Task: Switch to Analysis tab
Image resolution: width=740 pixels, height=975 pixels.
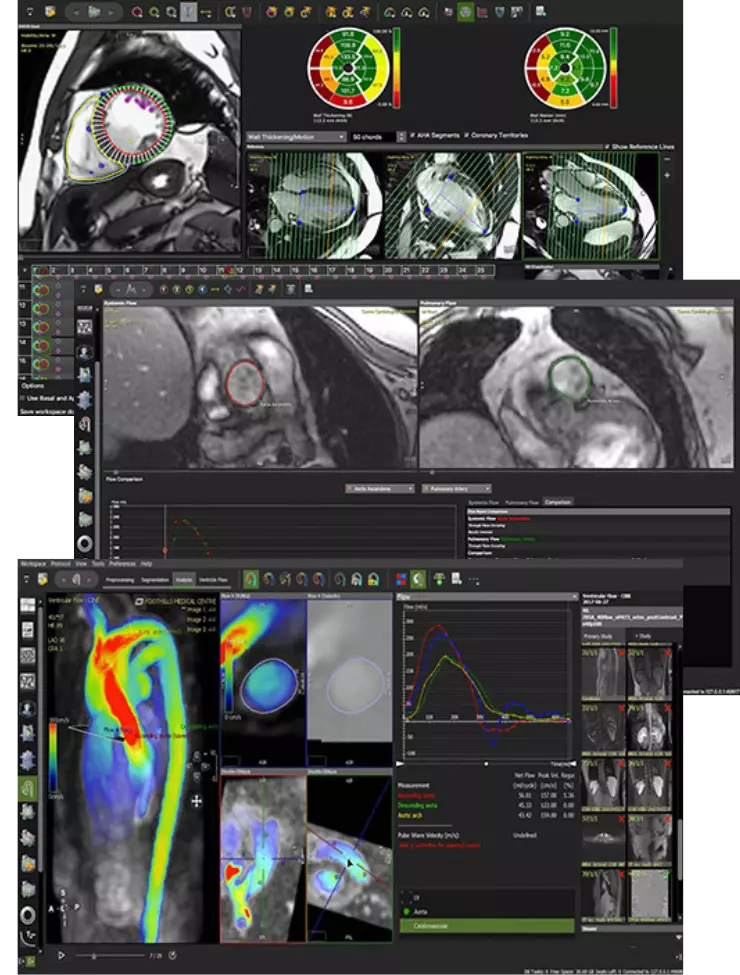Action: click(x=184, y=580)
